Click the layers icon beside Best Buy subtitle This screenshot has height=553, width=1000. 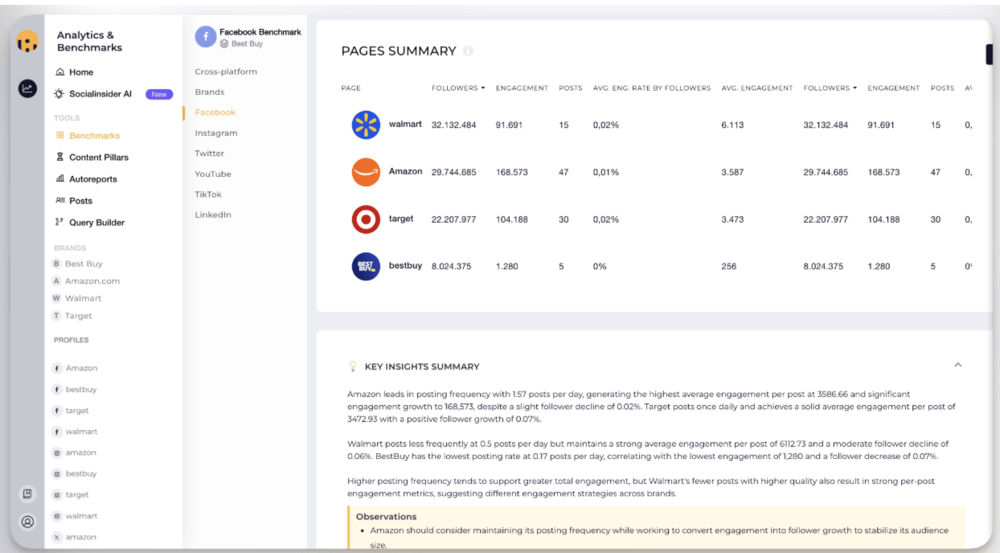[224, 44]
